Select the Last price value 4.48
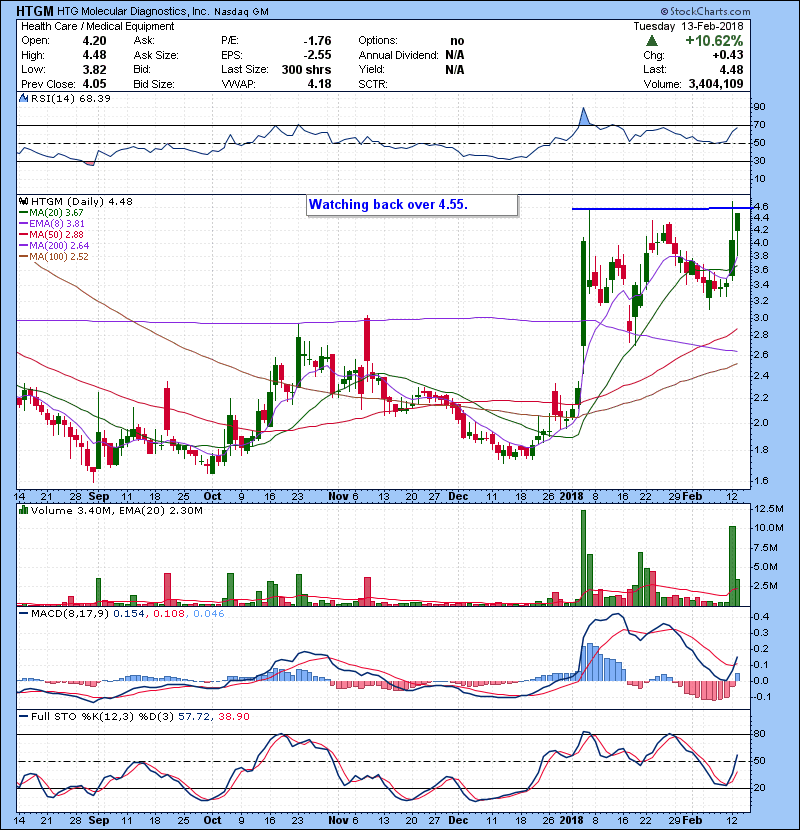 731,69
